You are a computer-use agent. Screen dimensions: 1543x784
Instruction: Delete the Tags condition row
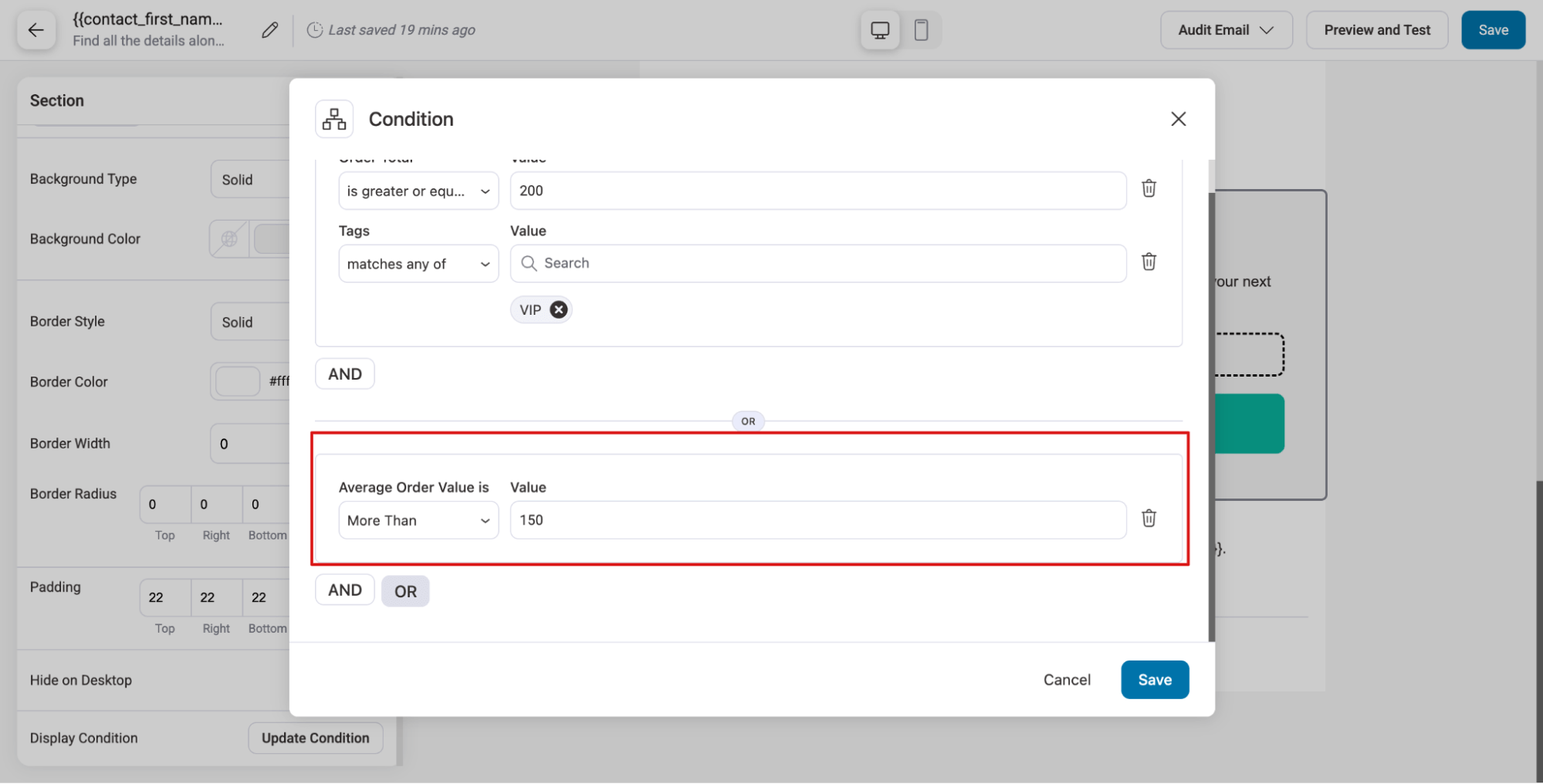pyautogui.click(x=1149, y=262)
